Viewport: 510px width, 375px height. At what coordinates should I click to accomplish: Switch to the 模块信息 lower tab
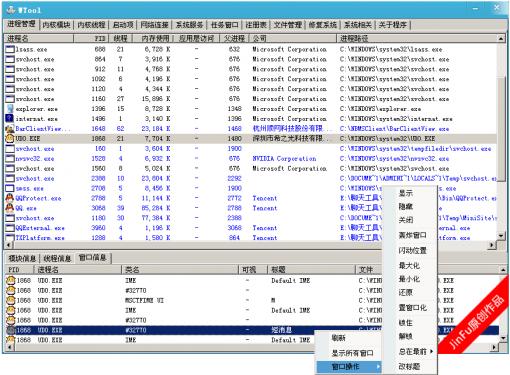(22, 258)
